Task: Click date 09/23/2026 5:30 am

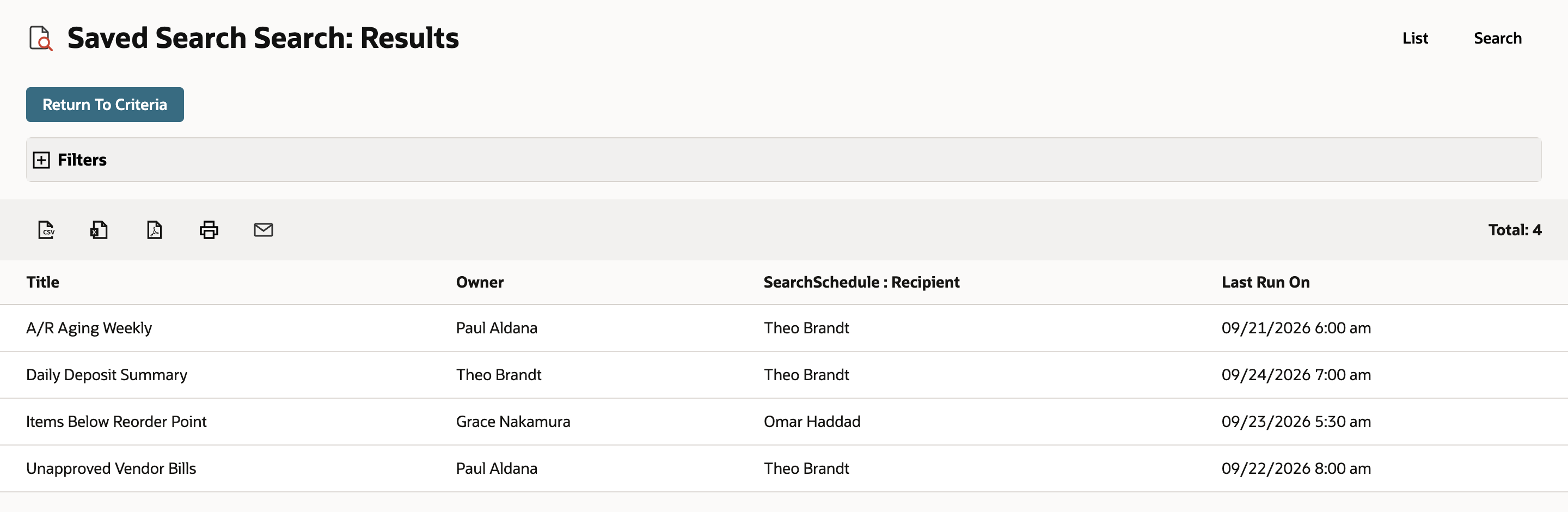Action: click(x=1296, y=421)
